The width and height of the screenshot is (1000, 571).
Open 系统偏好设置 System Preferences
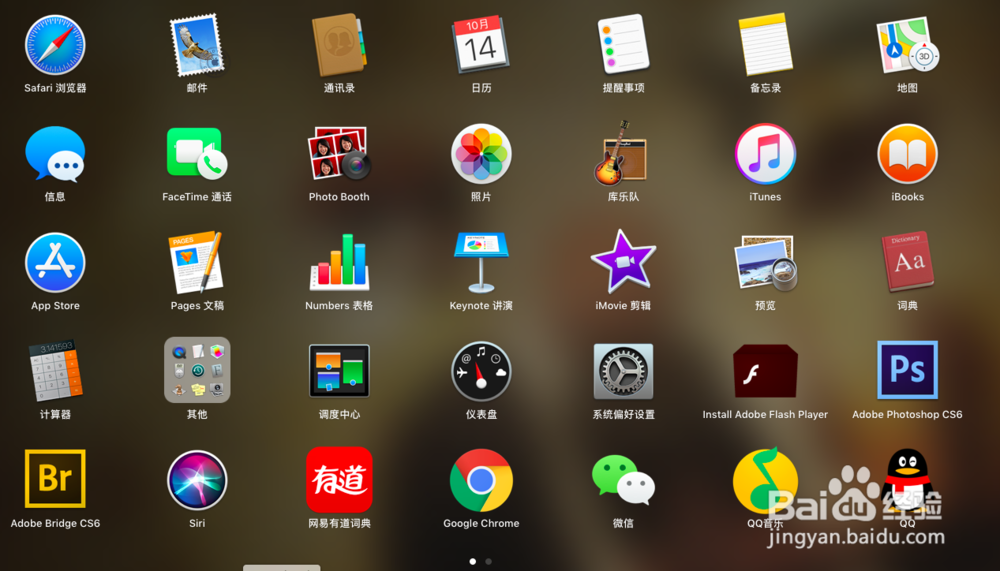(x=623, y=371)
